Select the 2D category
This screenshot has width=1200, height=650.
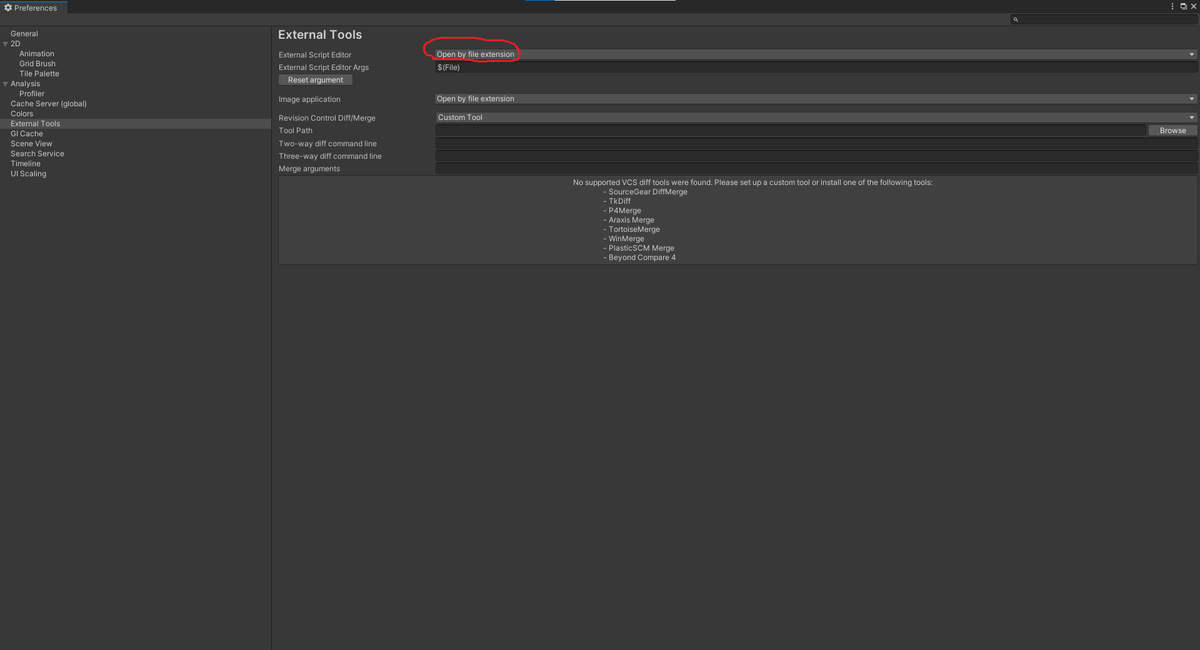click(x=15, y=44)
